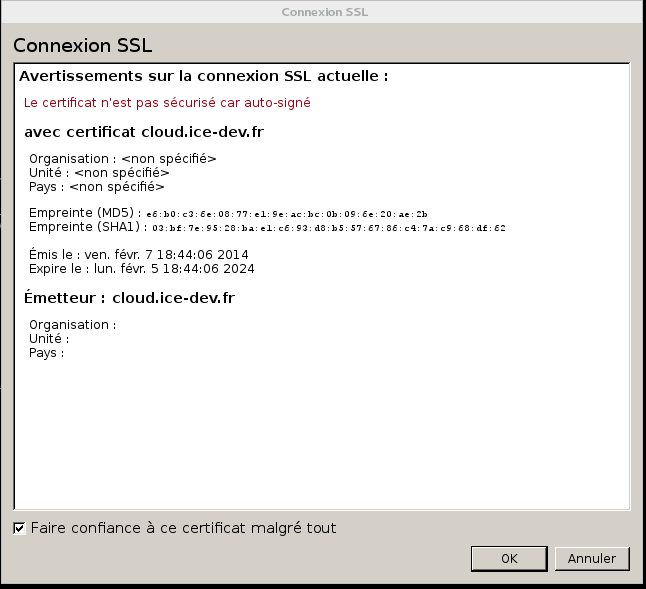Screen dimensions: 646x589
Task: Click the large 'Connexion SSL' dialog heading
Action: tap(82, 46)
